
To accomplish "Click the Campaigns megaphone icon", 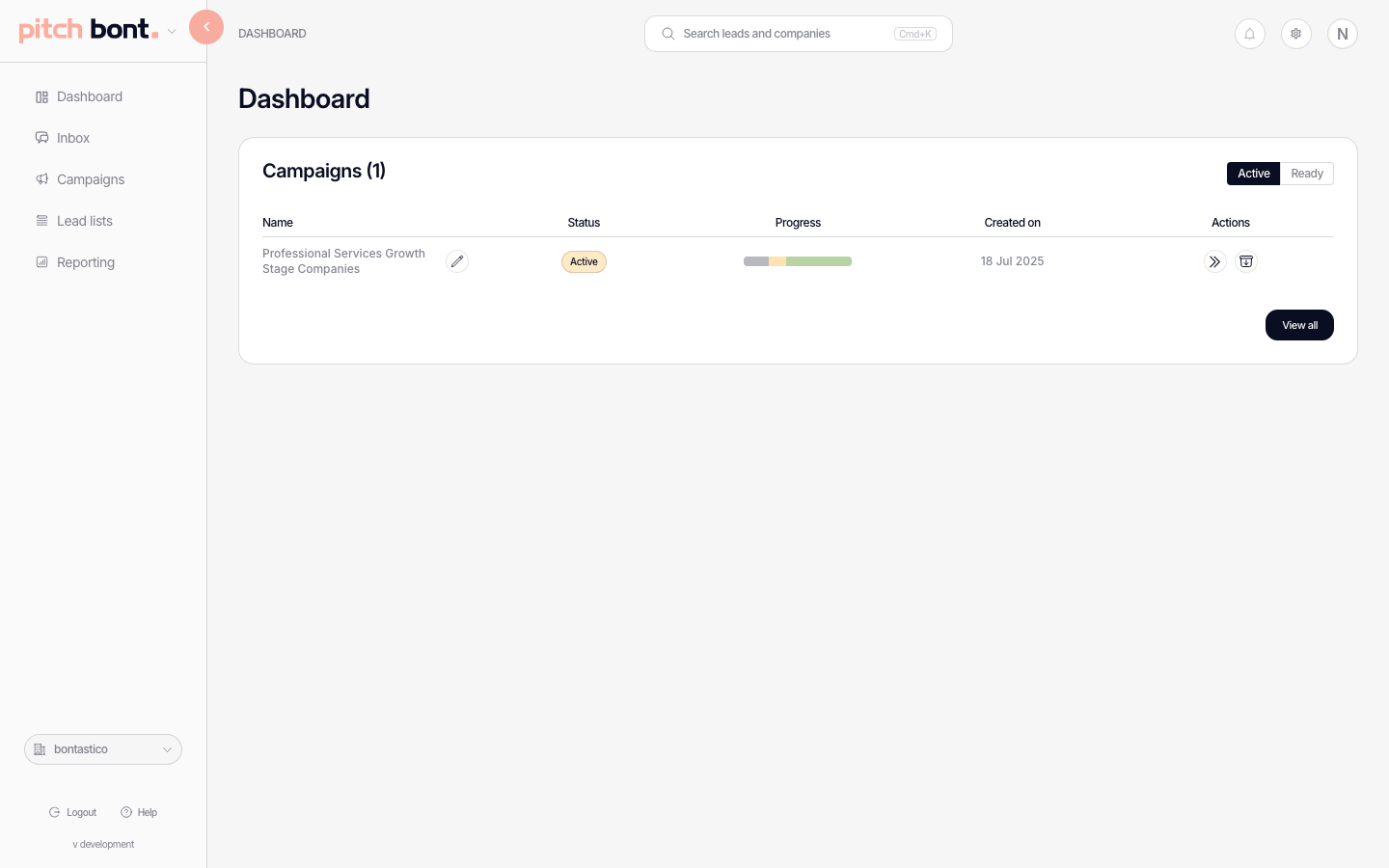I will (41, 179).
